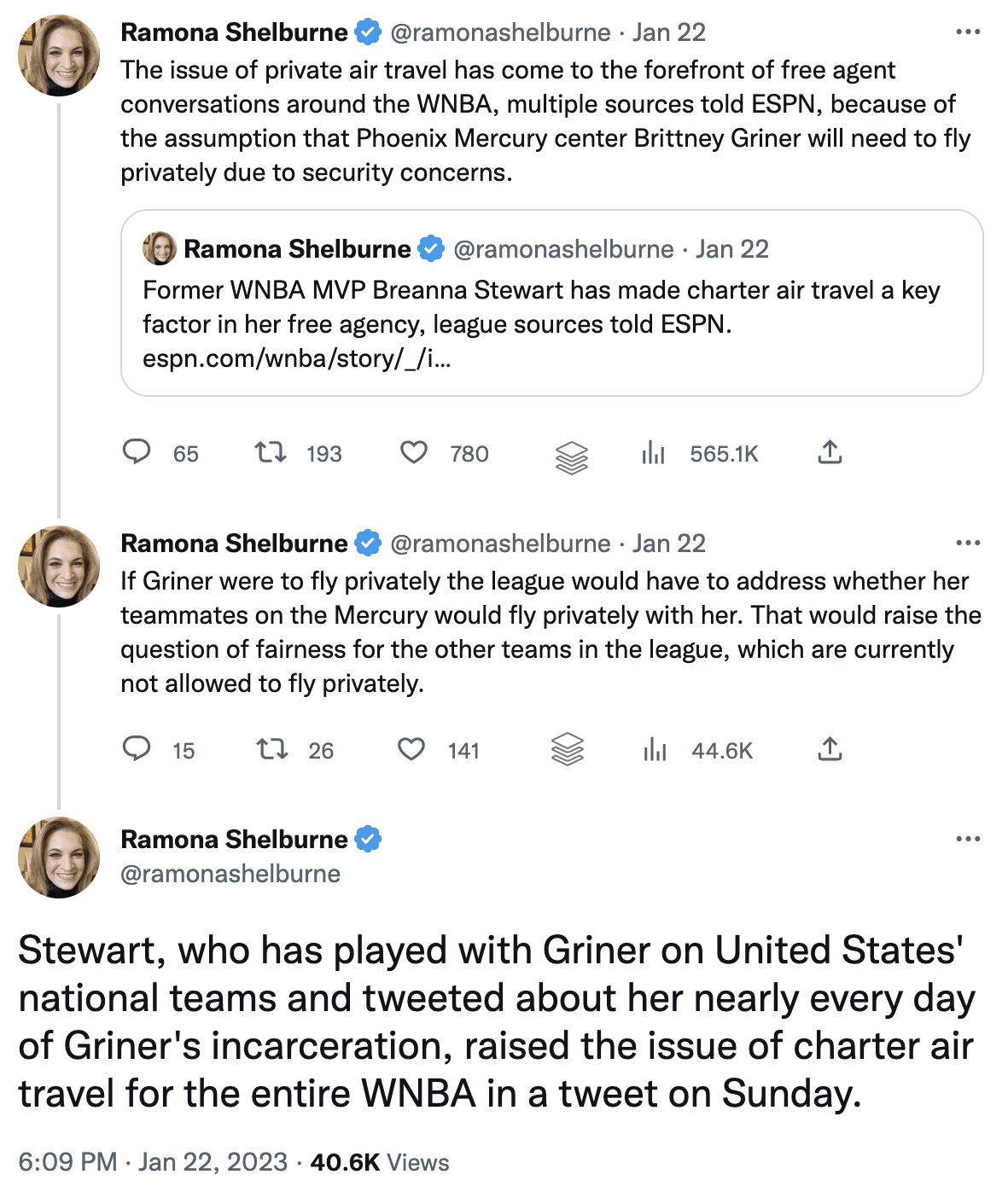Open the more options menu on the main tweet
The image size is (1008, 1186).
pos(968,839)
